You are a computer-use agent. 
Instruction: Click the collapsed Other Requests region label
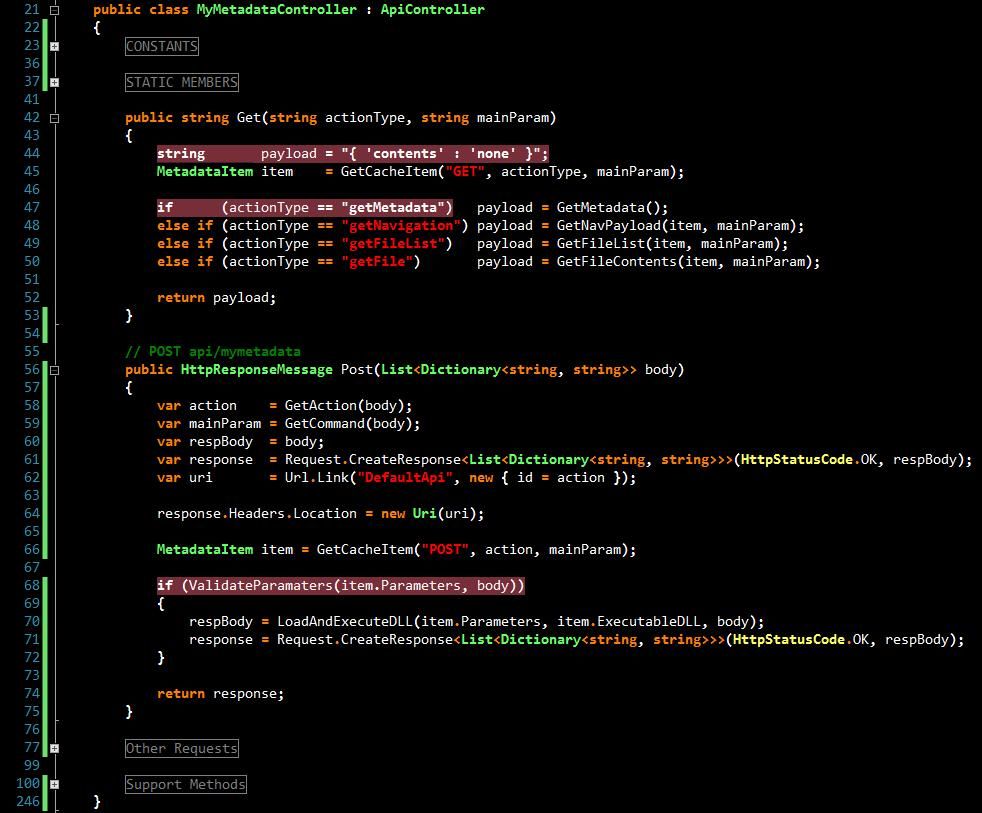point(182,748)
